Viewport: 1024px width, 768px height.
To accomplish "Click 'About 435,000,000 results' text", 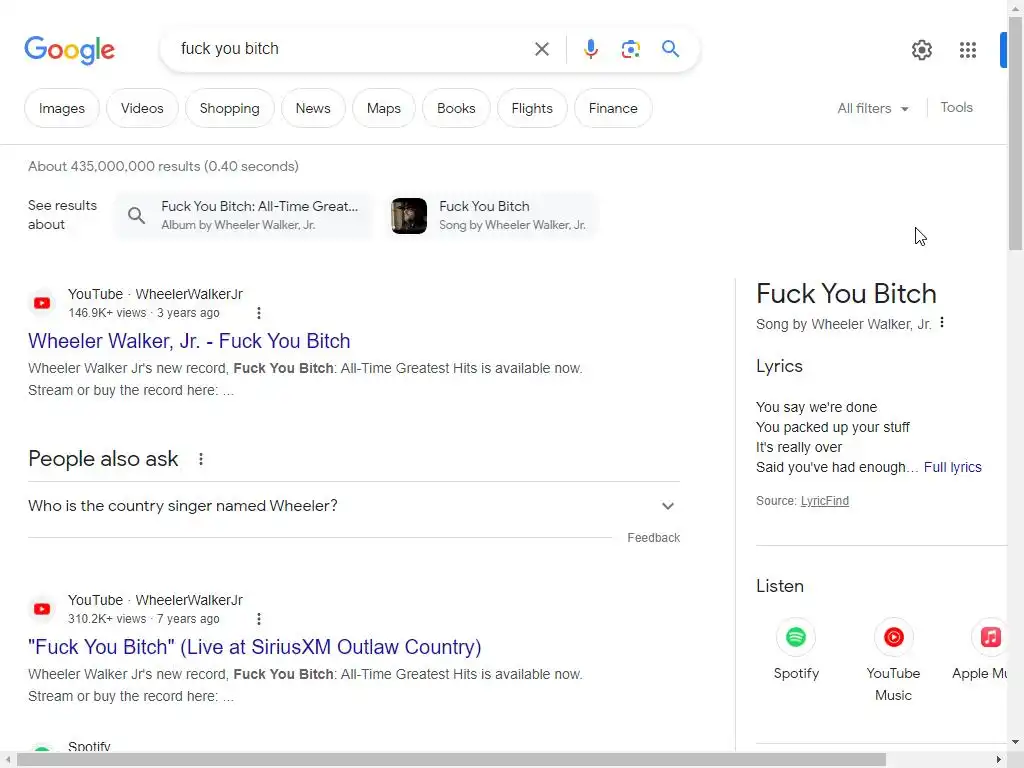I will pyautogui.click(x=163, y=167).
